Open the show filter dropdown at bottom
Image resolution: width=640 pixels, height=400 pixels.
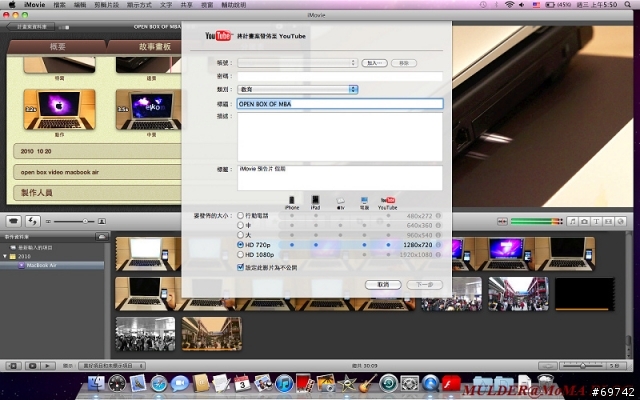112,366
